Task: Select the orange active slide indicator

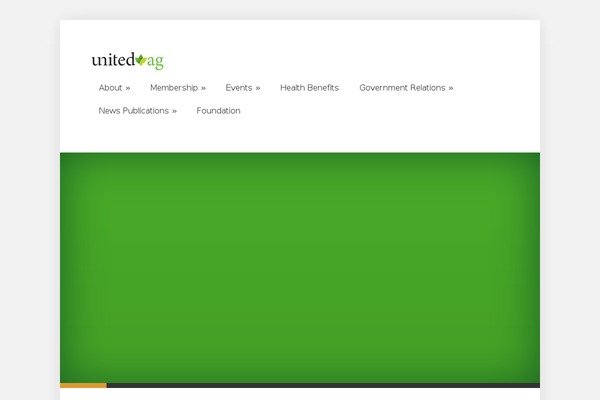Action: pyautogui.click(x=83, y=385)
